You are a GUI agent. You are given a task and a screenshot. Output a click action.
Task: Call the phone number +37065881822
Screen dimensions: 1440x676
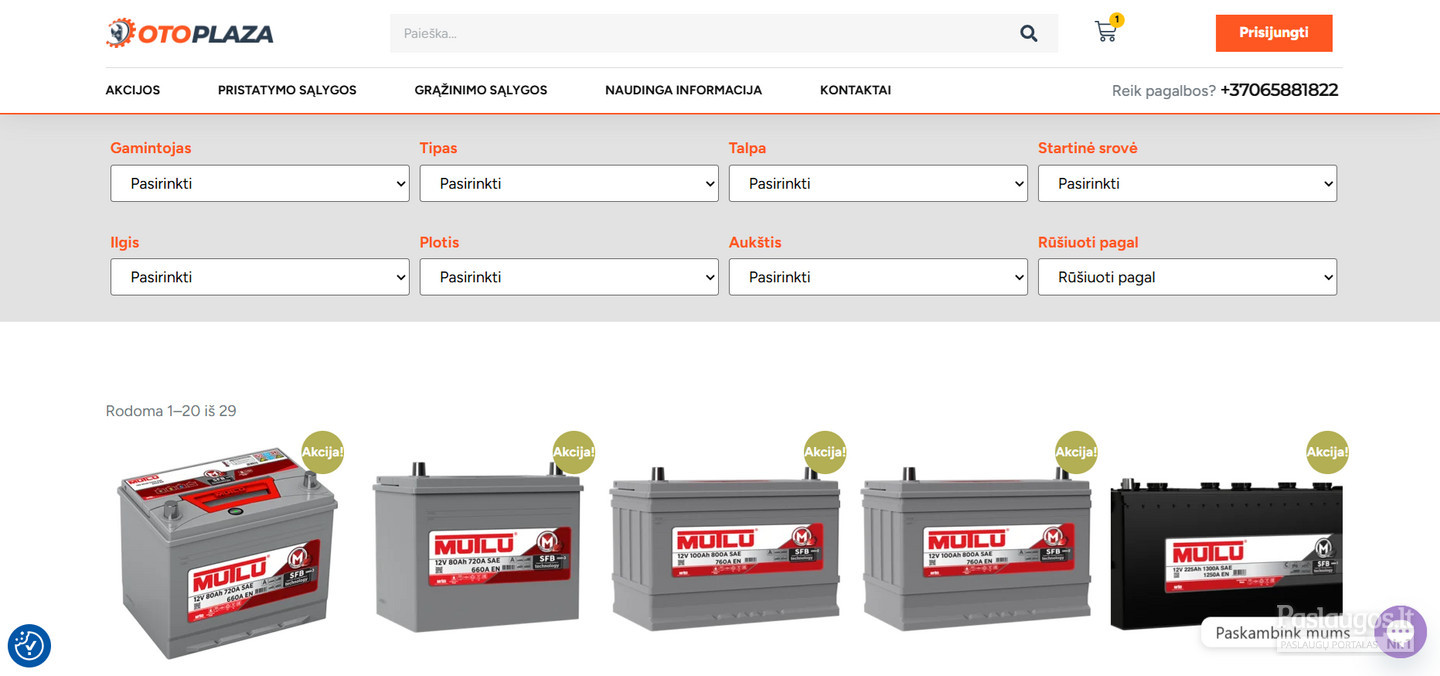pos(1279,90)
